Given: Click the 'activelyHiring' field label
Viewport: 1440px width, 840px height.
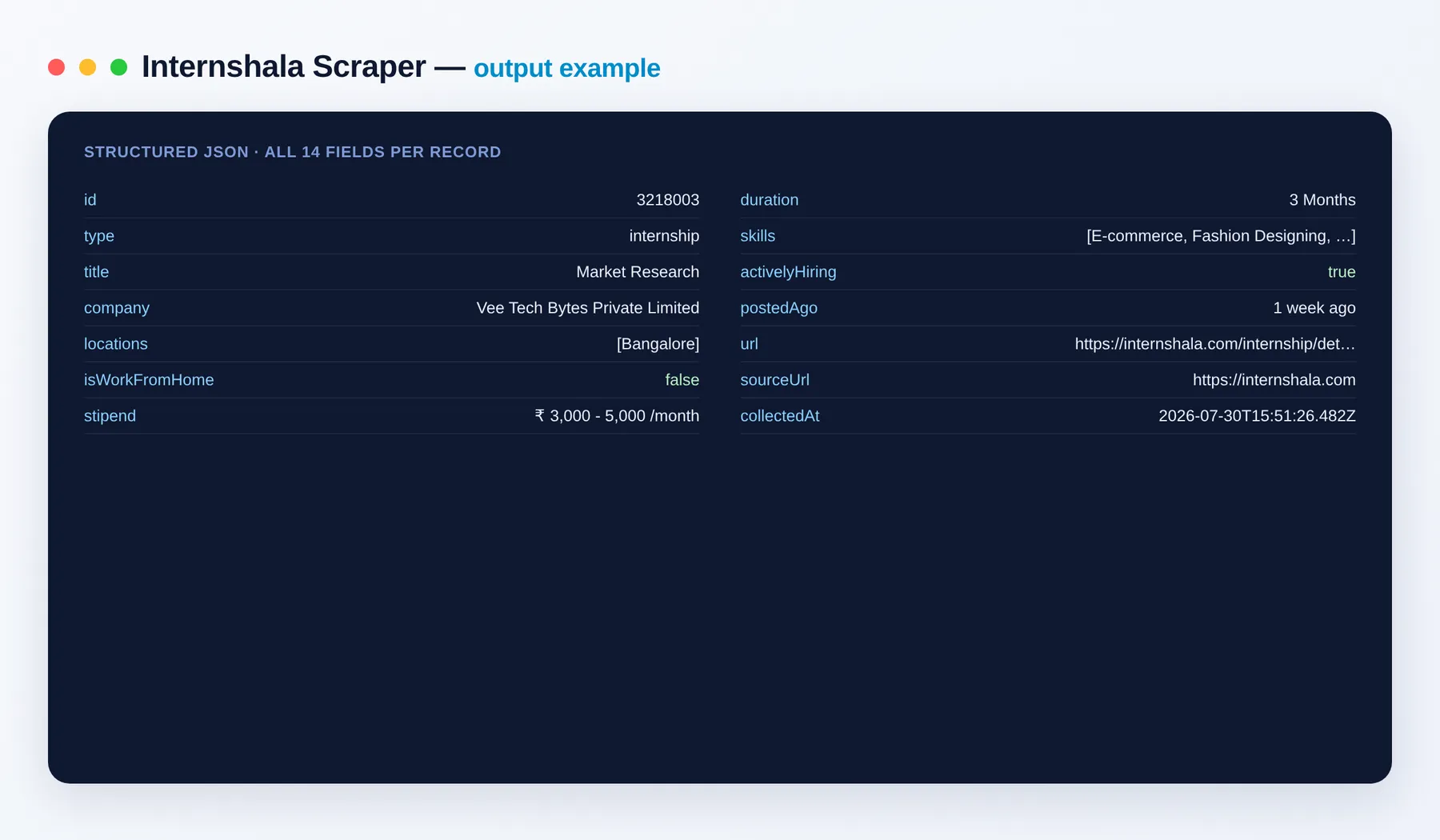Looking at the screenshot, I should pos(788,272).
